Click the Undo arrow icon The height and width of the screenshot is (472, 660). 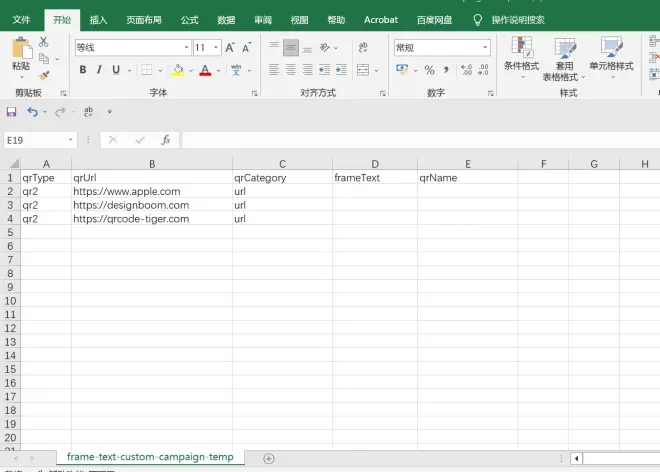point(32,112)
